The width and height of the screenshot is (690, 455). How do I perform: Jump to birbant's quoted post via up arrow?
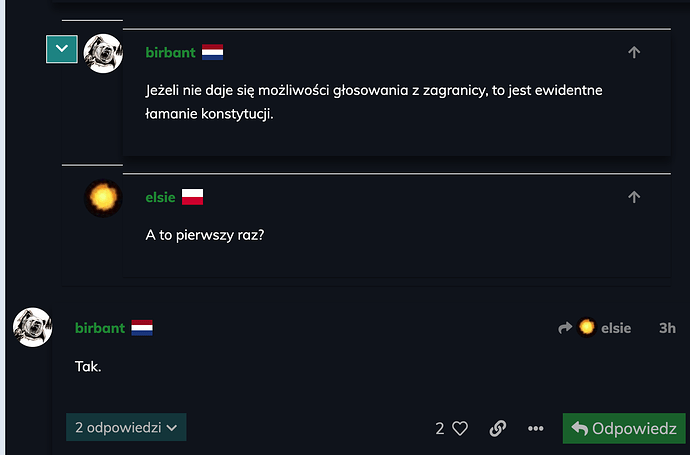click(x=634, y=53)
